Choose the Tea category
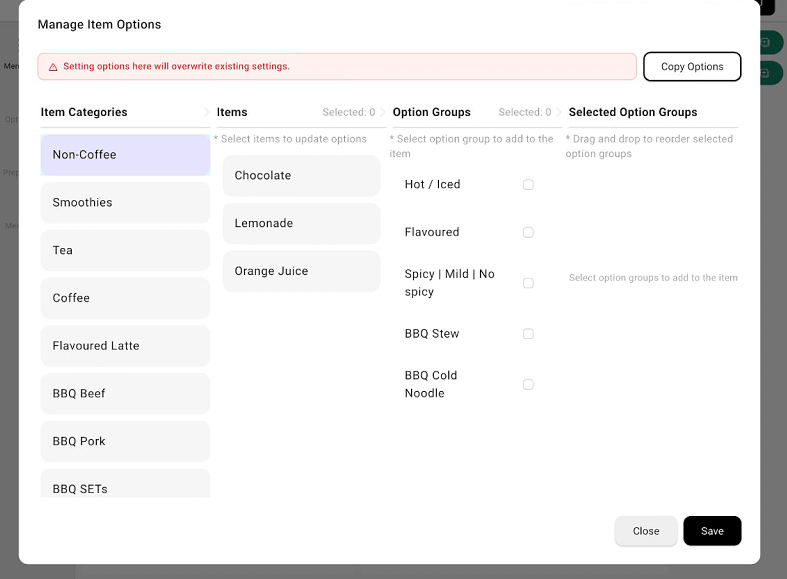Screen dimensions: 787x579 125,250
